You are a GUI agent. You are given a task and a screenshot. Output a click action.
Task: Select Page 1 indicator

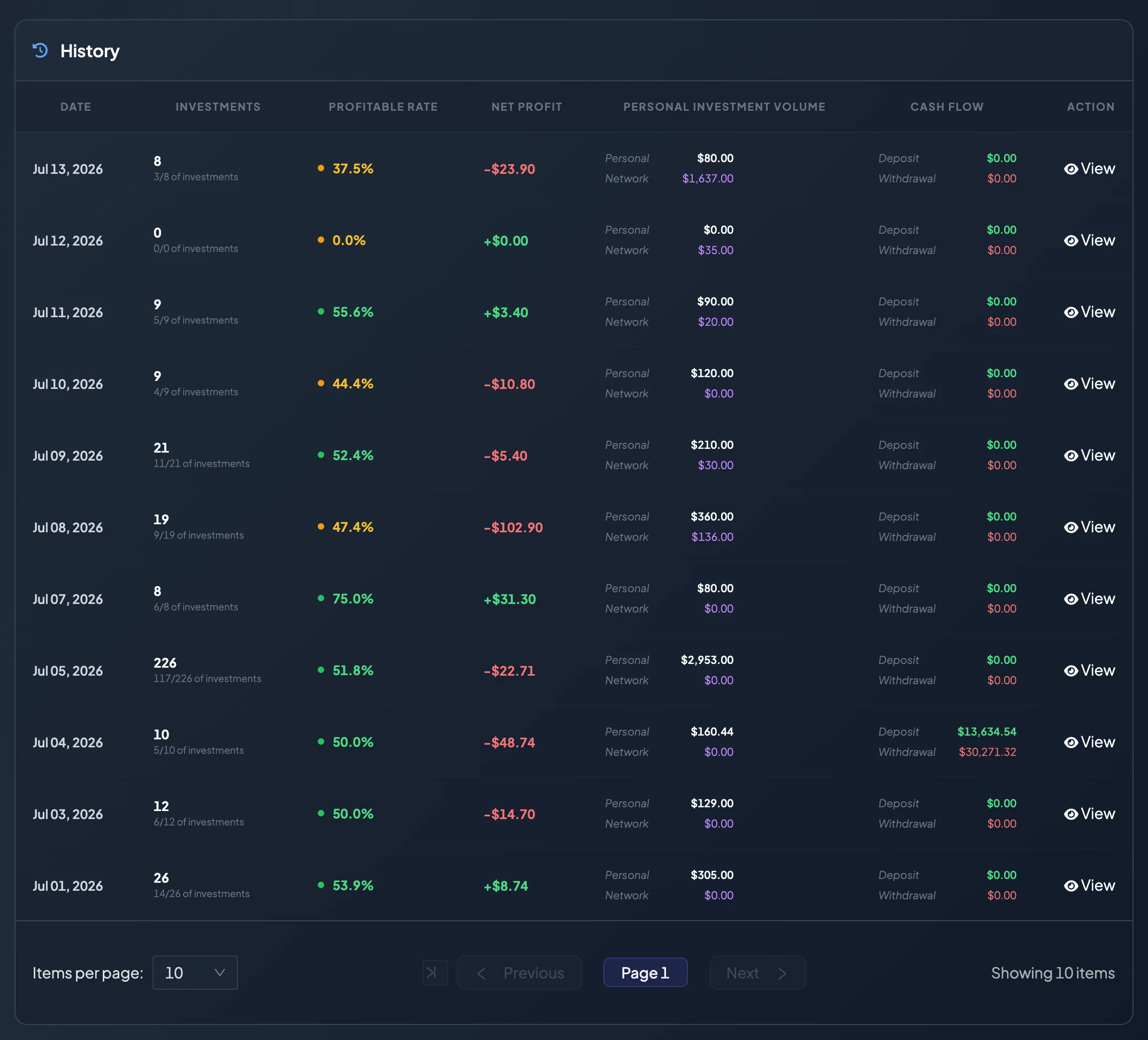point(645,973)
